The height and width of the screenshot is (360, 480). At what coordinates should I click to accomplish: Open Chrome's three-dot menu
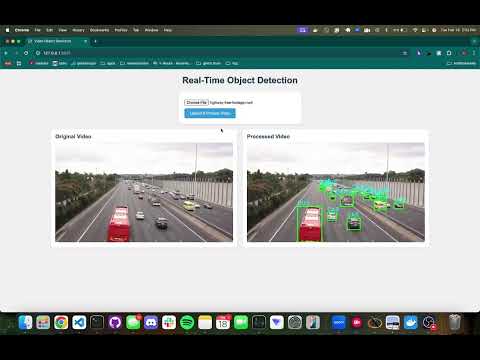[474, 53]
